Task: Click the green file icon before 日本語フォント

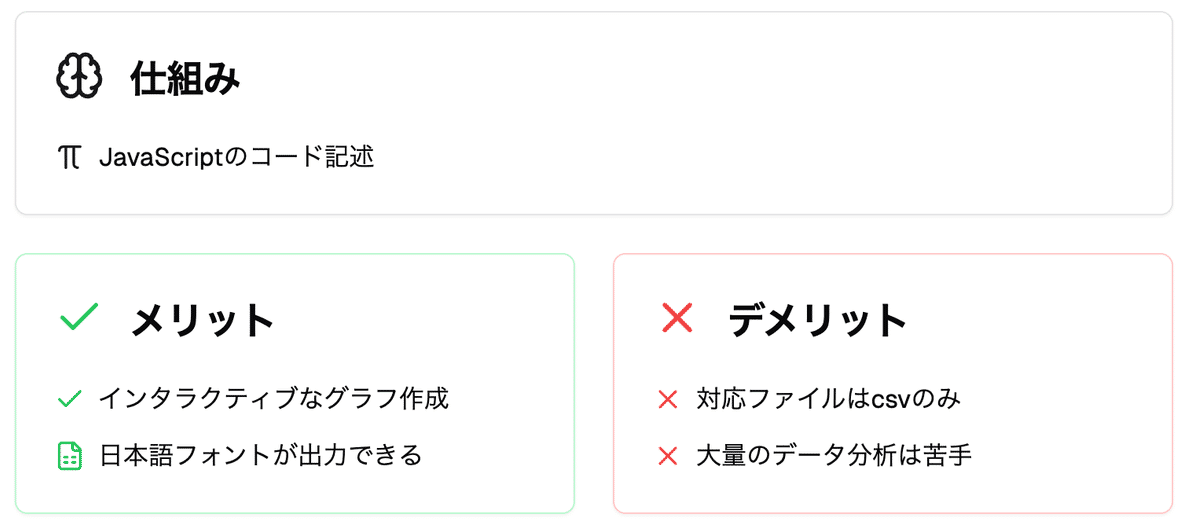Action: 69,456
